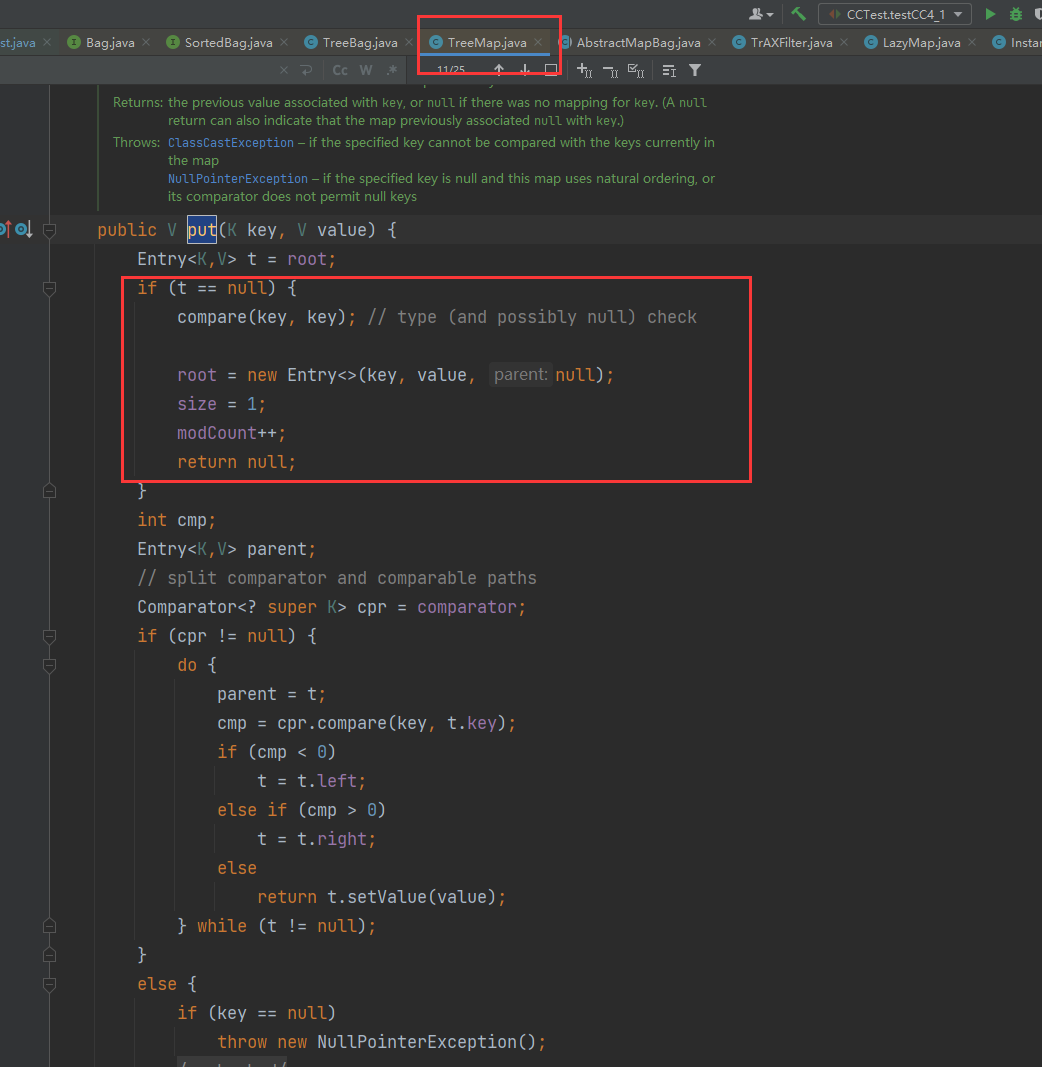The height and width of the screenshot is (1067, 1042).
Task: Collapse the if (cpr != null) block
Action: pos(49,636)
